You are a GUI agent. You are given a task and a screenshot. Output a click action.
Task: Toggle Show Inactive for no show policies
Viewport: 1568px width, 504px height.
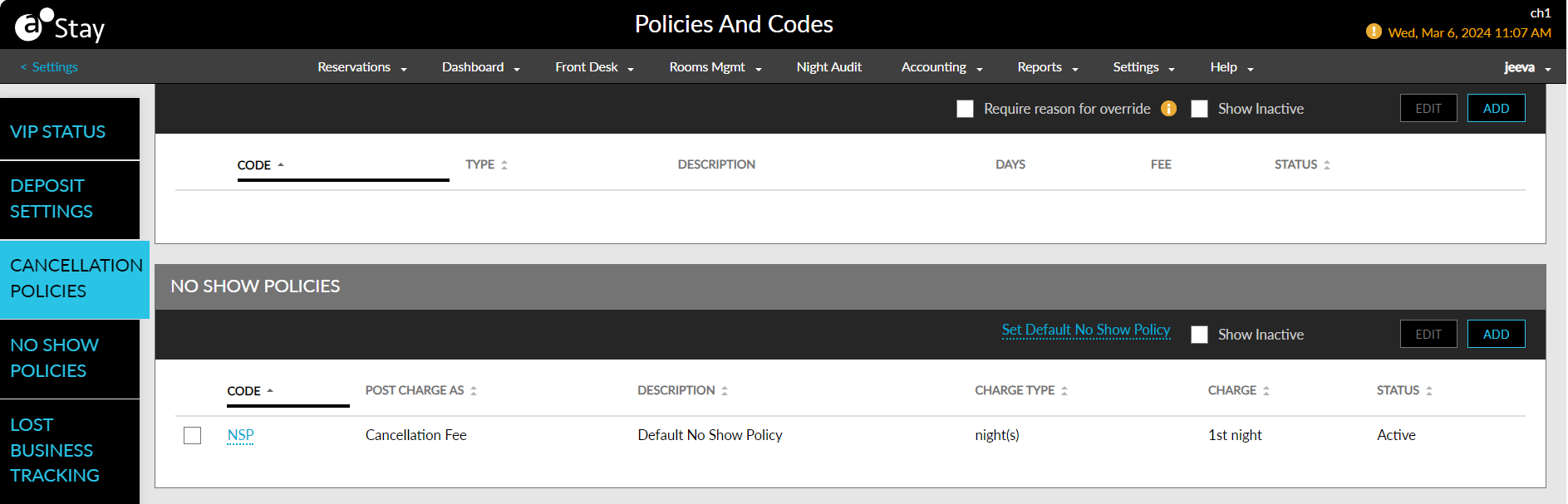click(1199, 335)
